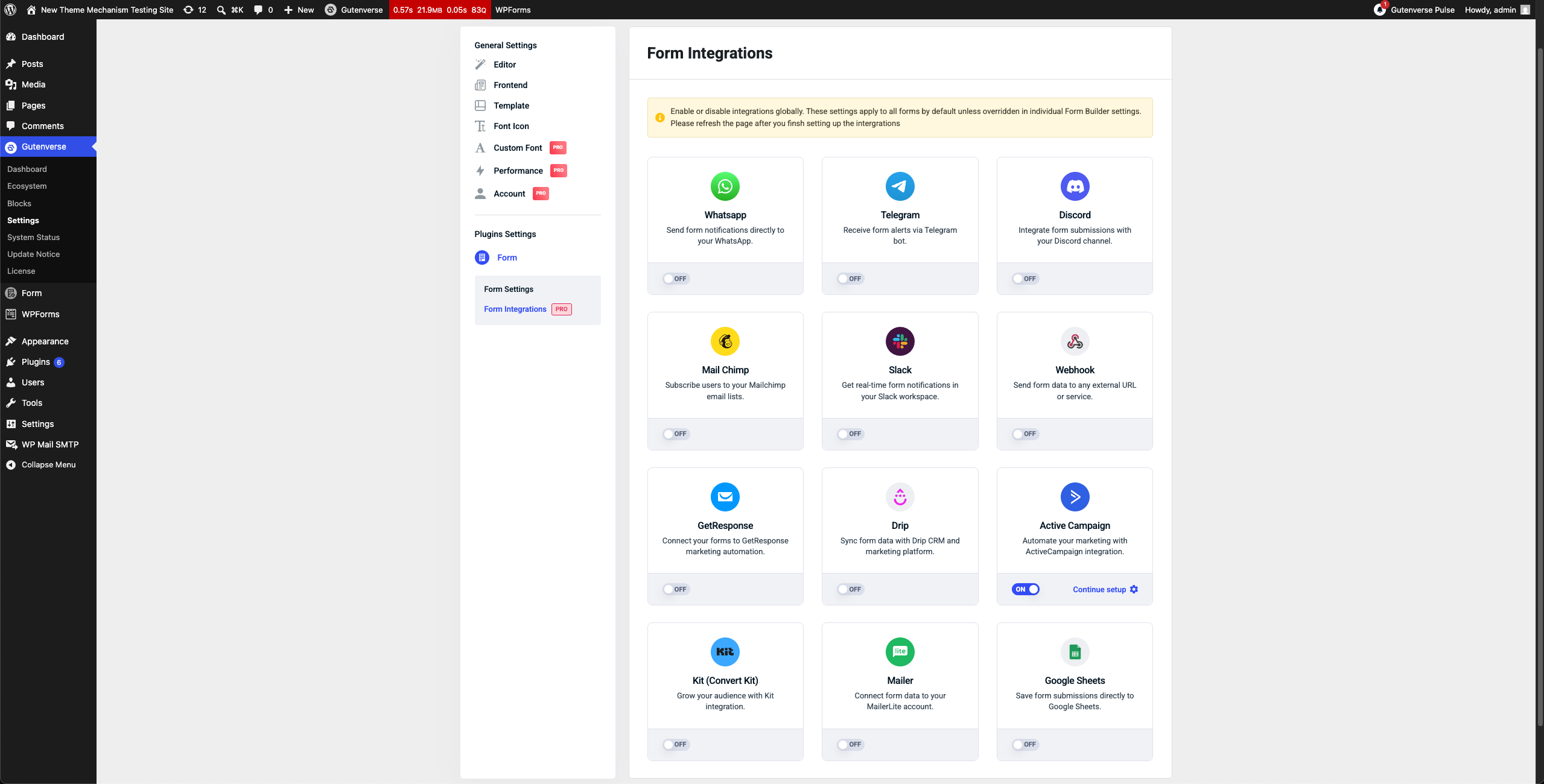Click the Drip integration icon
The image size is (1544, 784).
click(900, 497)
